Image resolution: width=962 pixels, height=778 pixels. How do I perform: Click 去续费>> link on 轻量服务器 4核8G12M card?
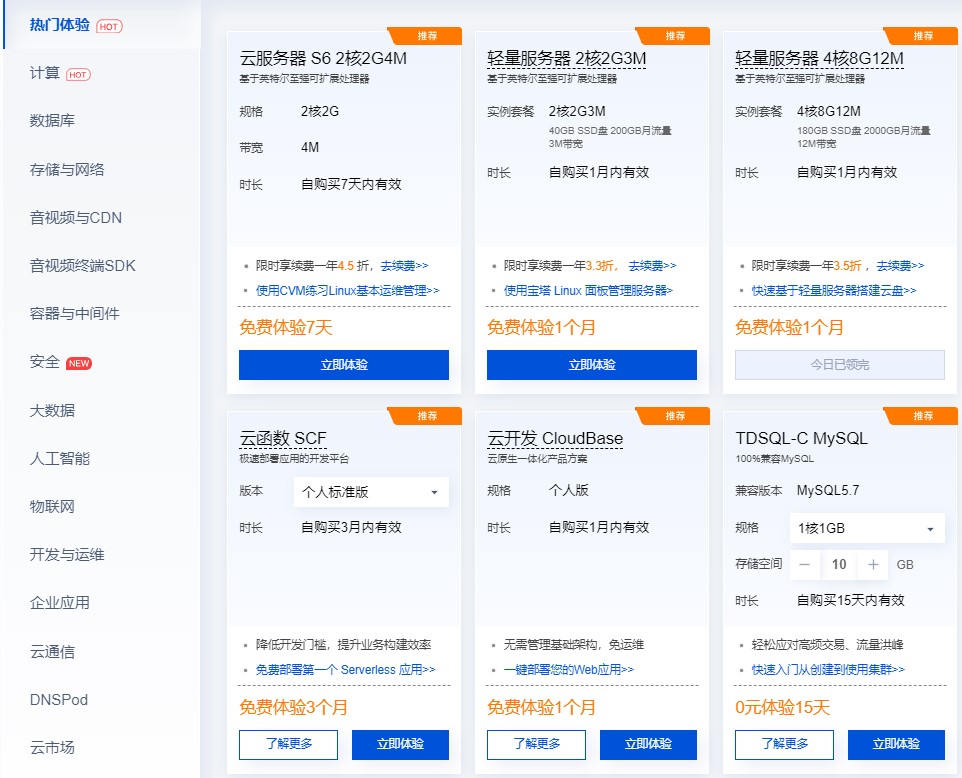coord(900,266)
